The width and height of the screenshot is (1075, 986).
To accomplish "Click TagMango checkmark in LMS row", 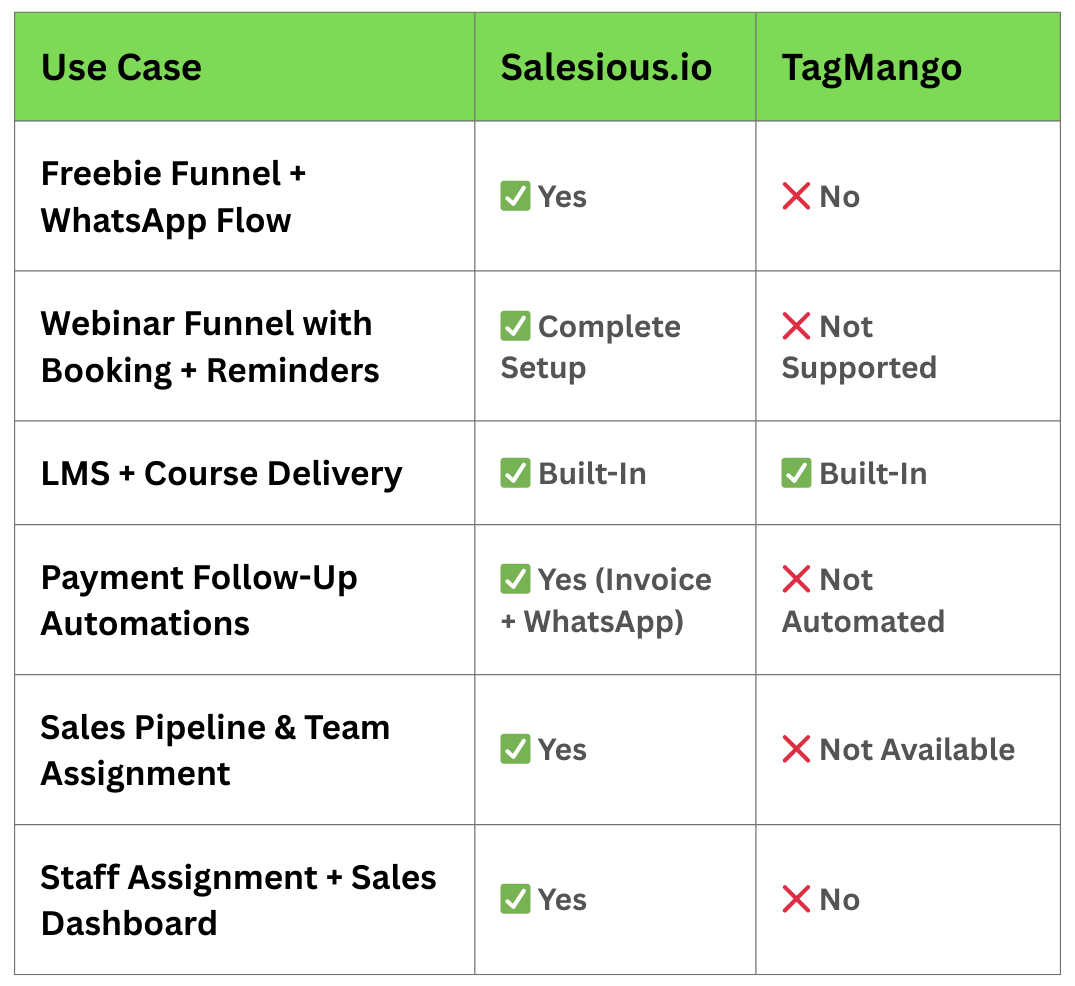I will 796,473.
